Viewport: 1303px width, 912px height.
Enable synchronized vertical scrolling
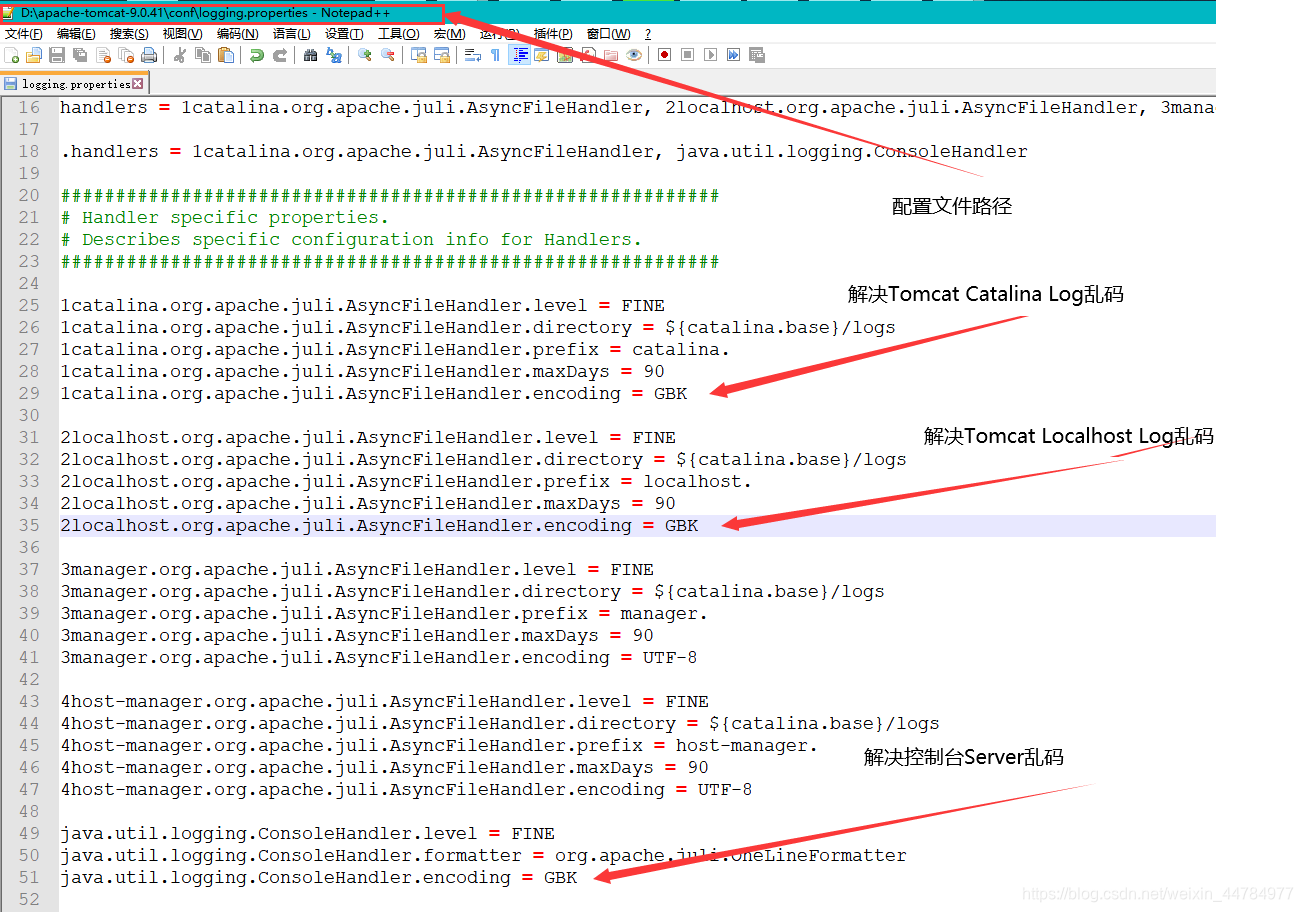tap(418, 55)
